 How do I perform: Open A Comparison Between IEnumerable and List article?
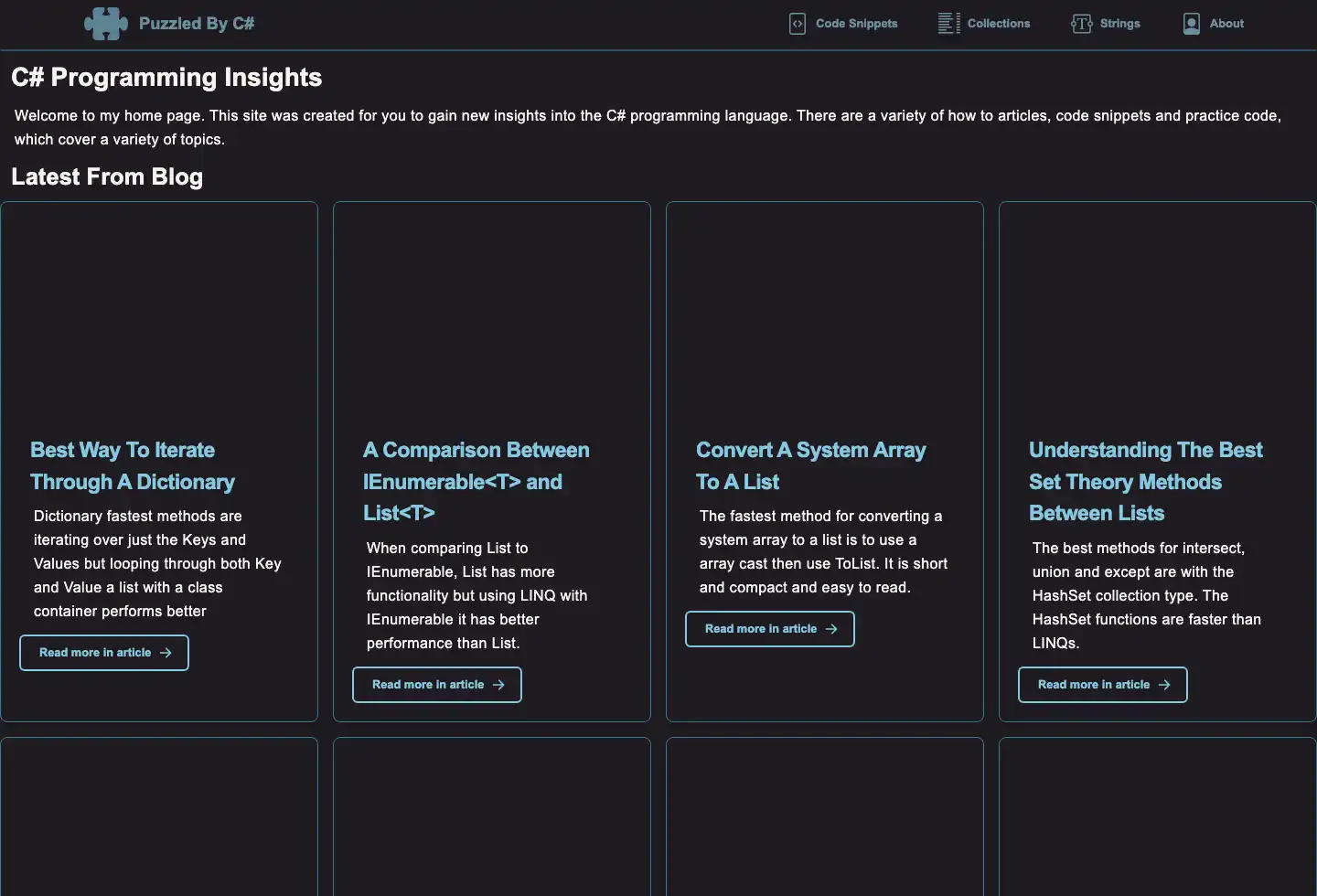(476, 481)
